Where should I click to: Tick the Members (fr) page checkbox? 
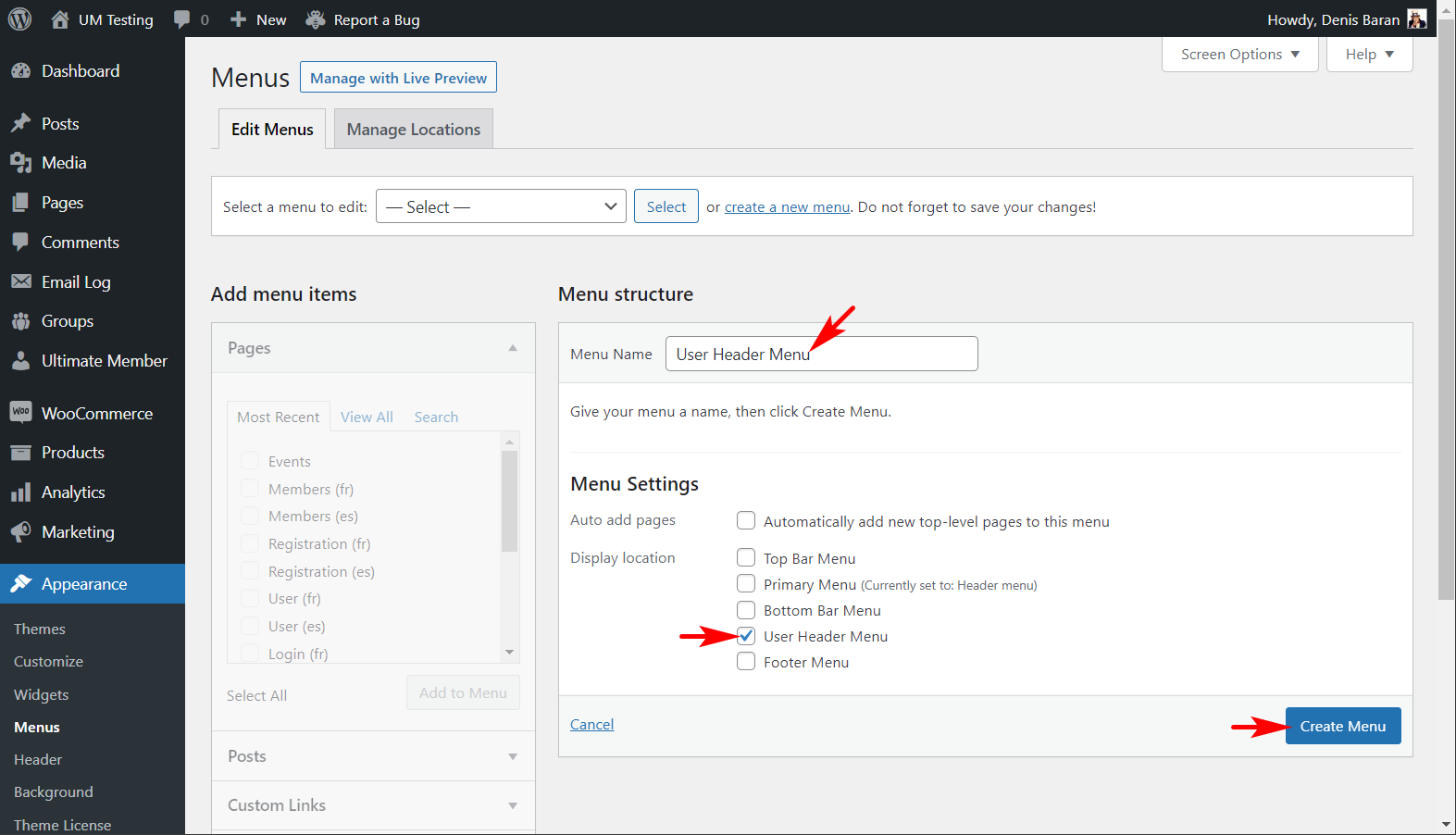coord(250,488)
